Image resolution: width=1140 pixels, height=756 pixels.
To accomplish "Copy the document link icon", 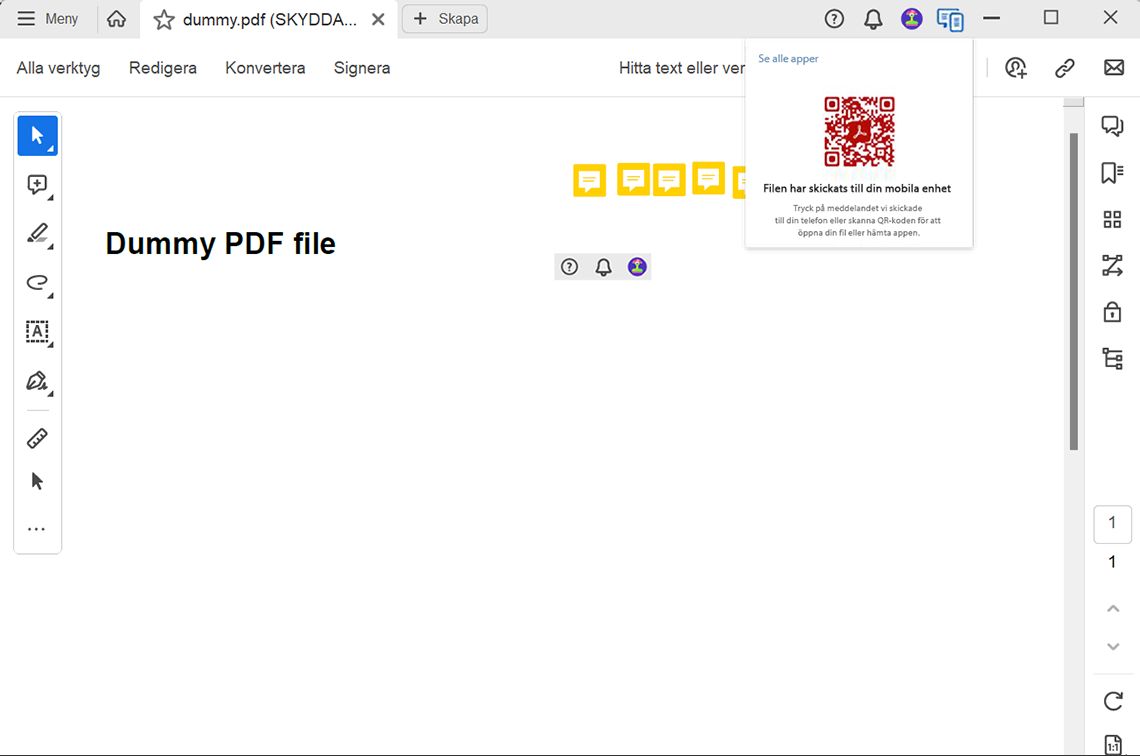I will [x=1064, y=68].
